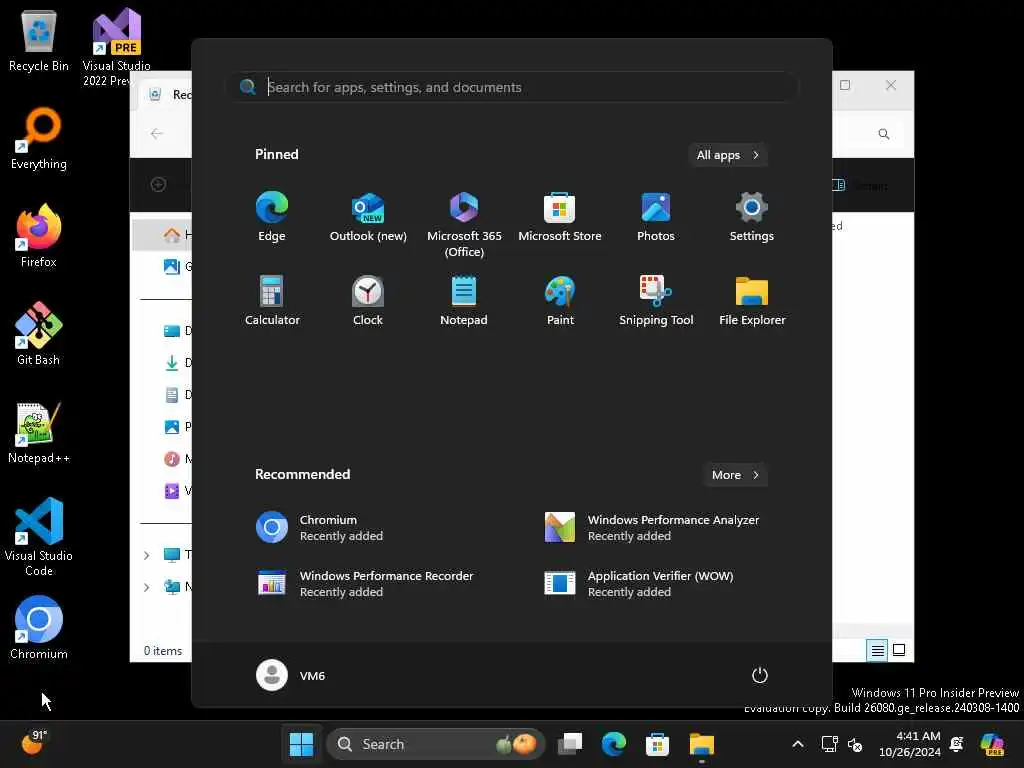The width and height of the screenshot is (1024, 768).
Task: Click the muted volume tray icon
Action: [855, 744]
